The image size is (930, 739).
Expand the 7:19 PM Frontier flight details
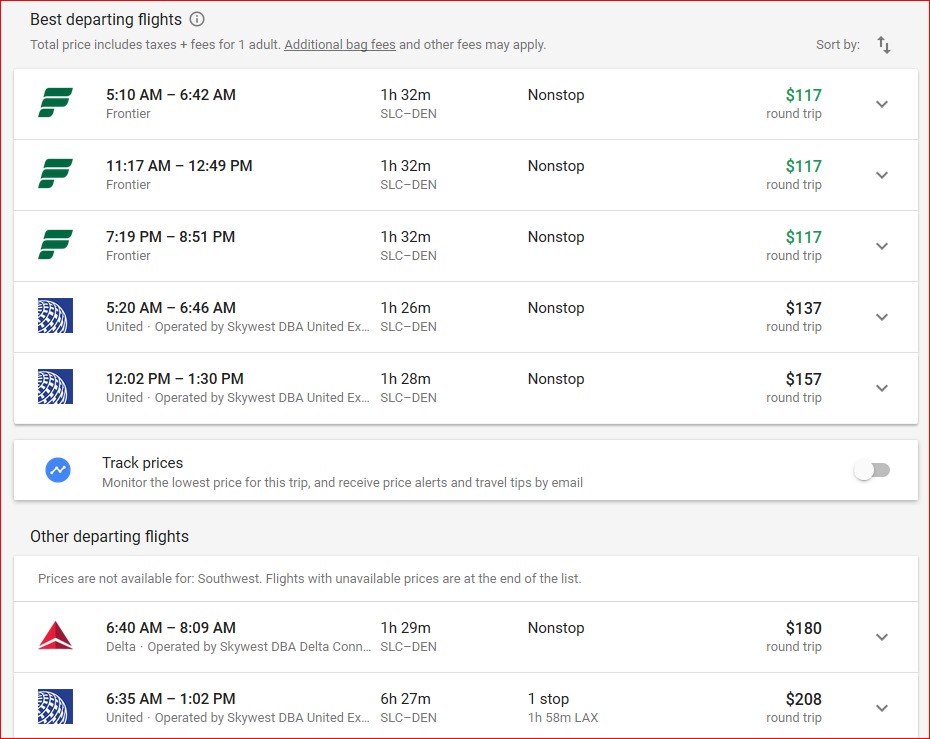click(882, 246)
